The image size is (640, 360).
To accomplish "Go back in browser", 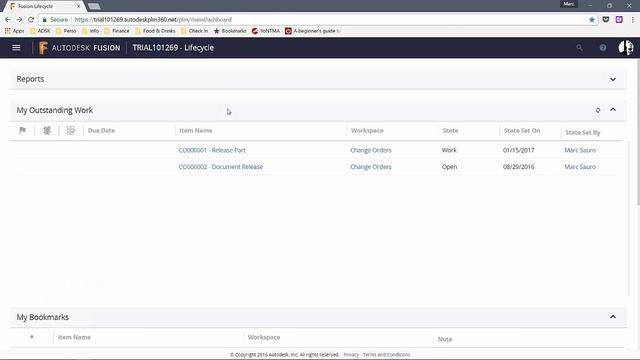I will tap(8, 20).
